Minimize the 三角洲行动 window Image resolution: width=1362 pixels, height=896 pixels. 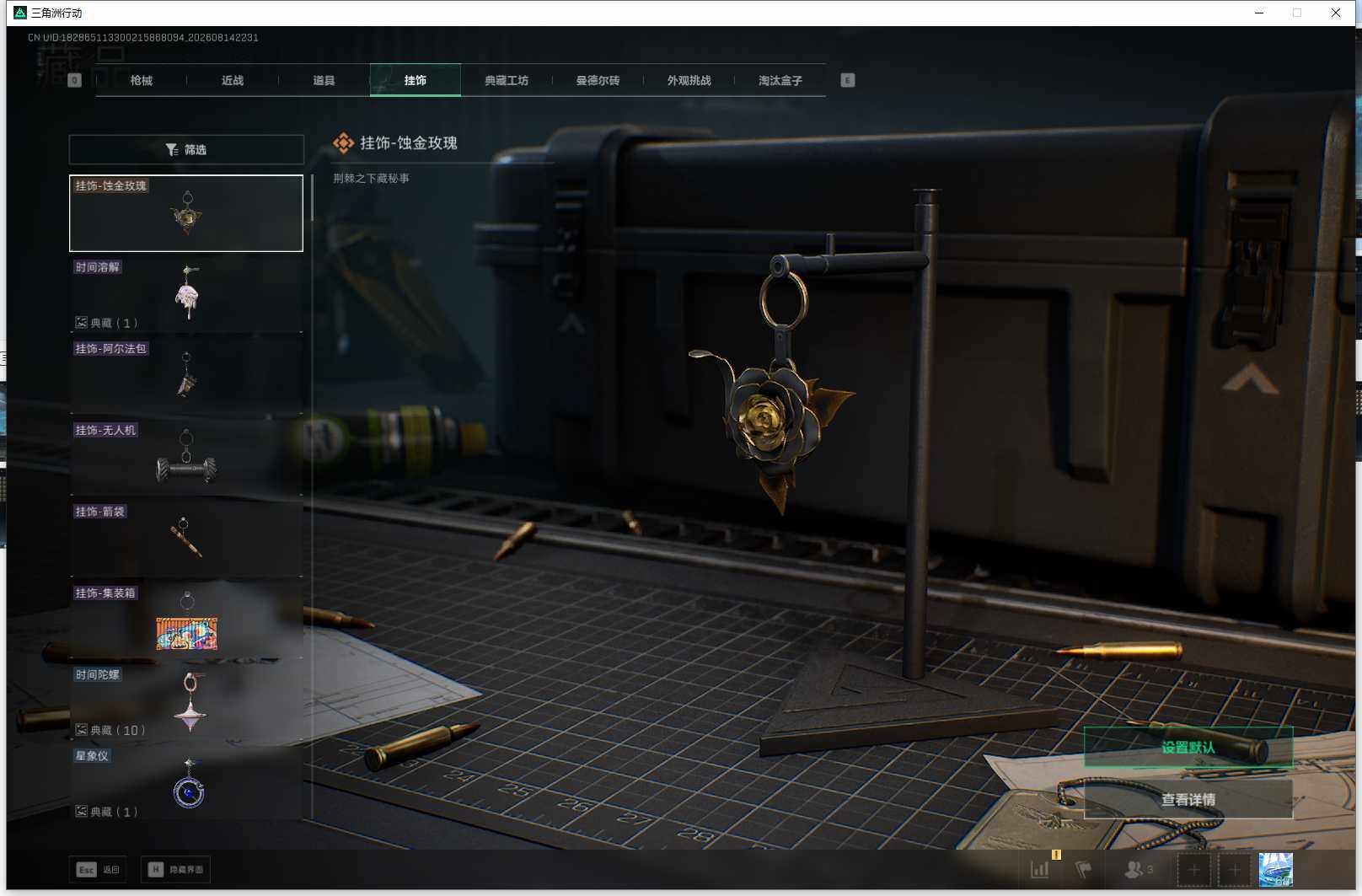(1259, 13)
